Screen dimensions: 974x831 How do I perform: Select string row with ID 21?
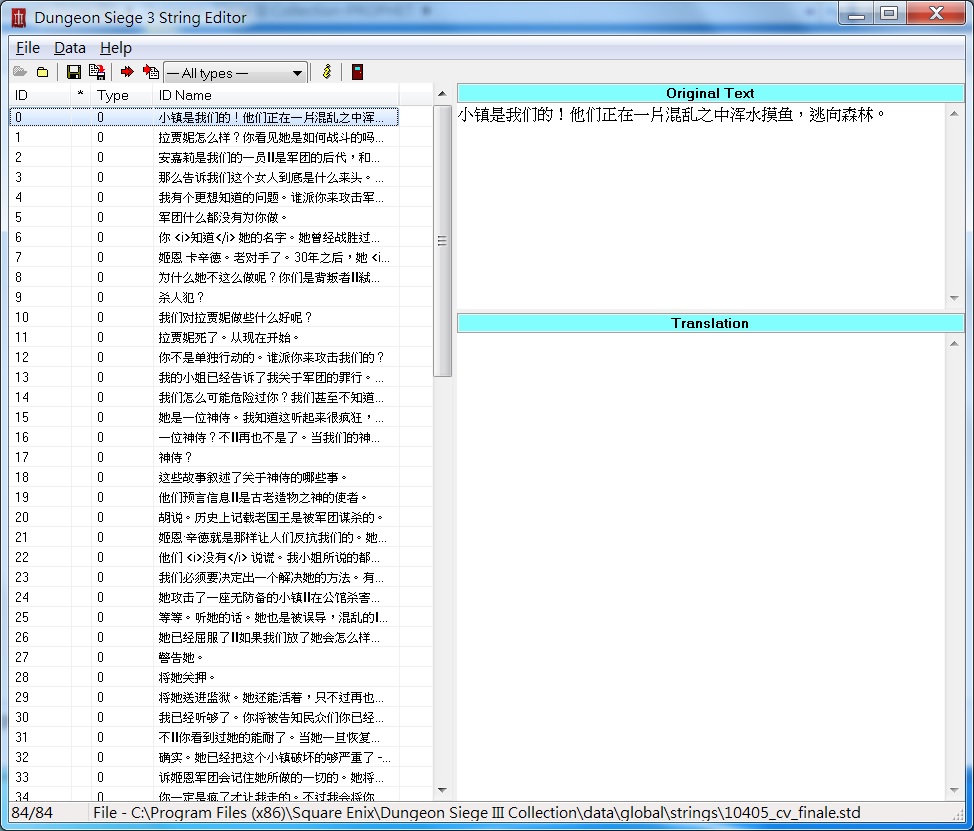coord(204,537)
